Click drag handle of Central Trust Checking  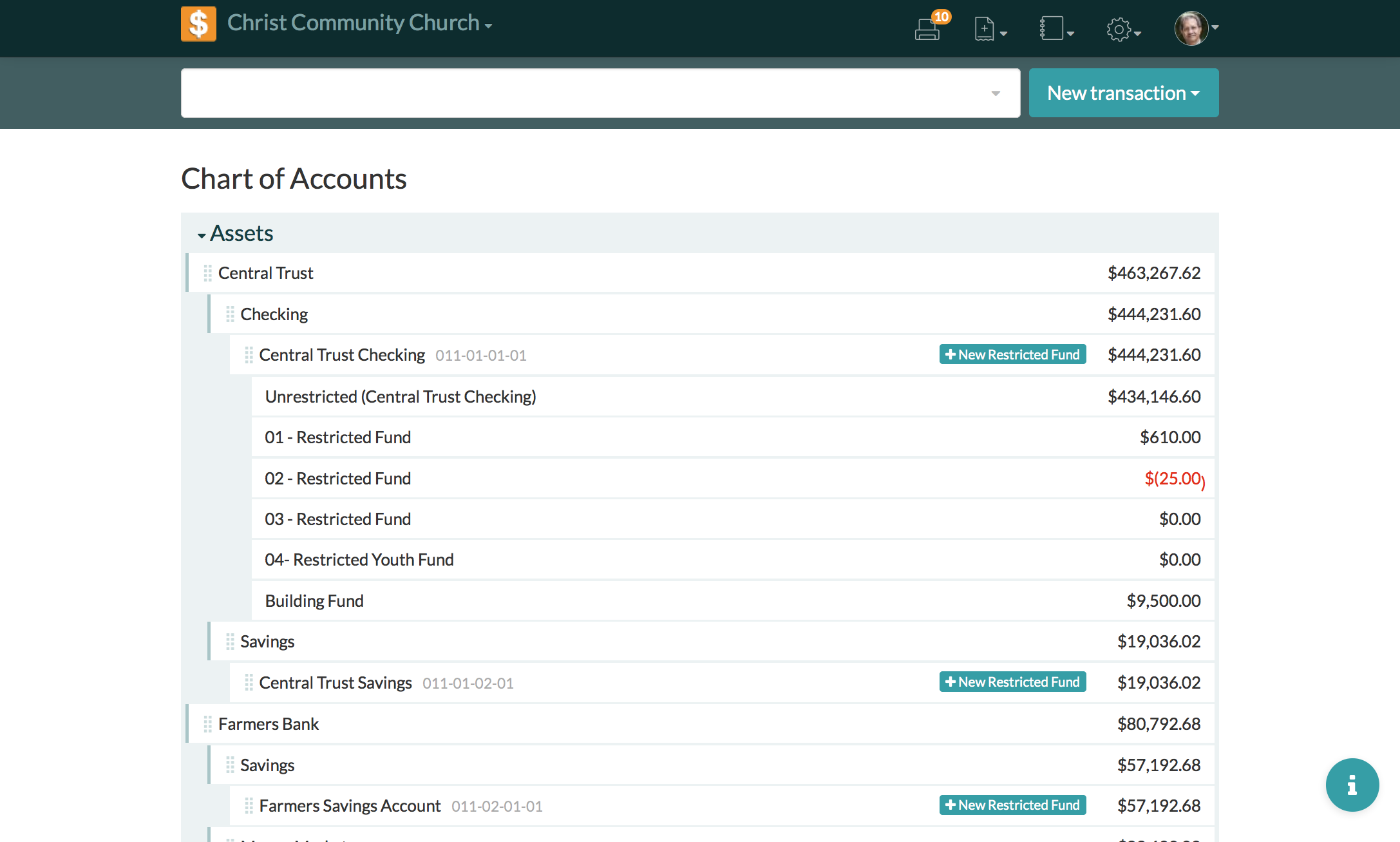click(x=249, y=355)
